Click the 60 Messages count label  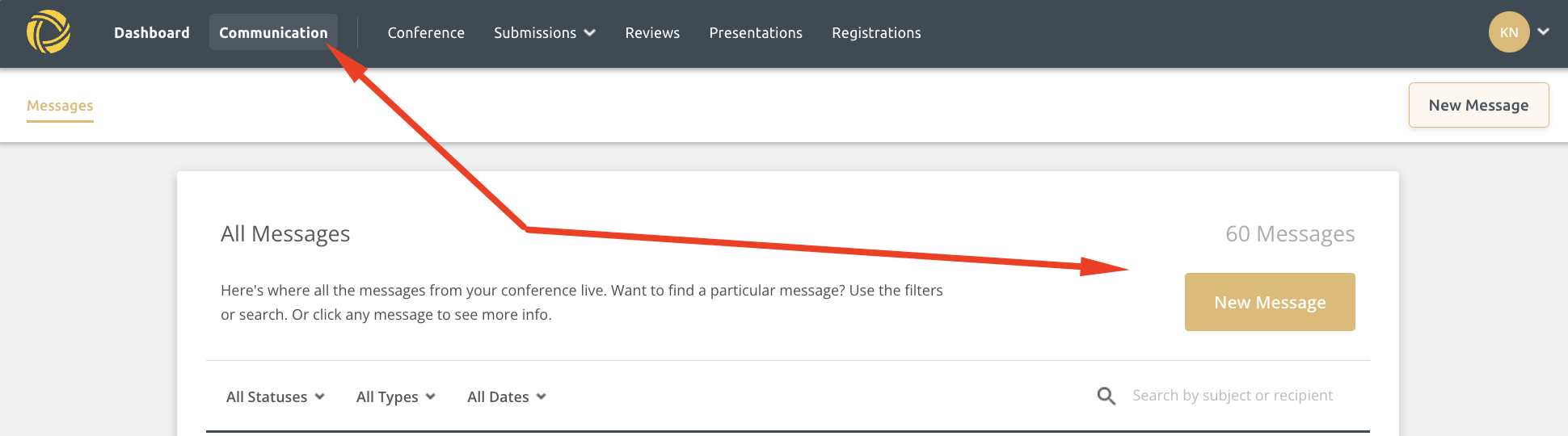pyautogui.click(x=1290, y=234)
